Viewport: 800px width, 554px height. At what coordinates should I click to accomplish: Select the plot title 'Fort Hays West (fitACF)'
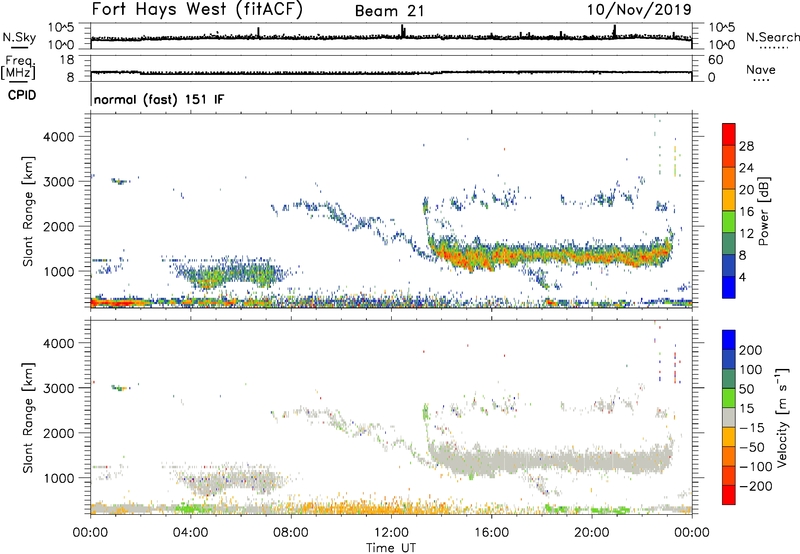click(x=197, y=10)
